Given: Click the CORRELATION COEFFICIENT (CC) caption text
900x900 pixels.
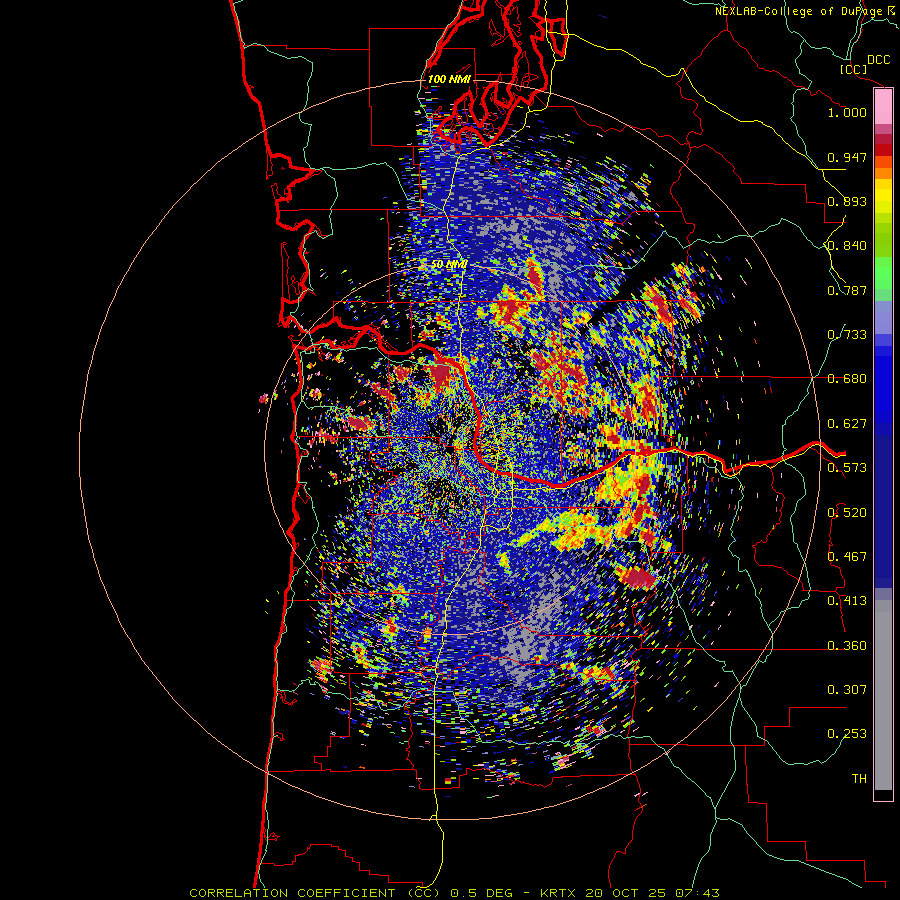Looking at the screenshot, I should click(315, 893).
